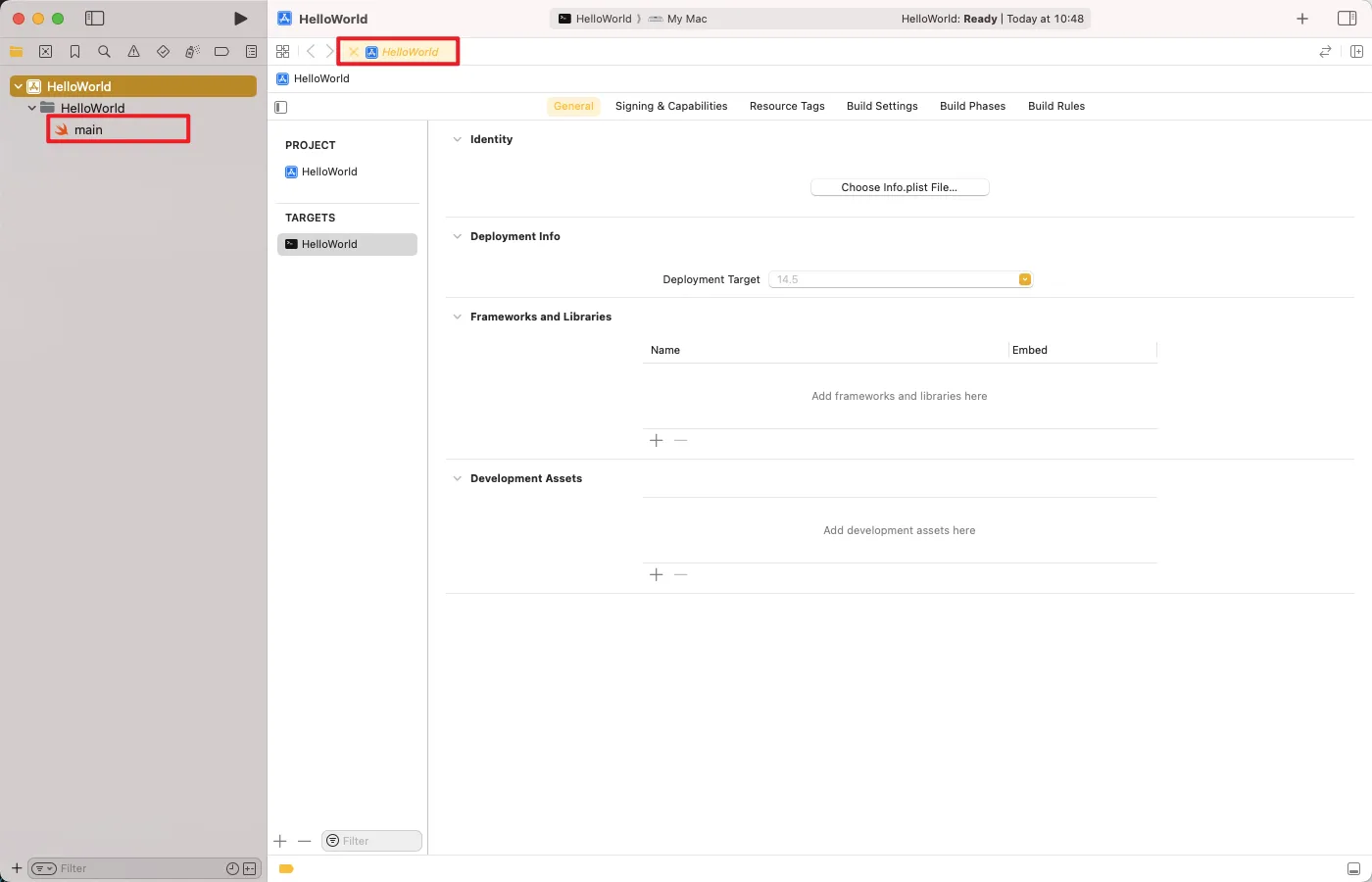Choose the My Mac run destination
The width and height of the screenshot is (1372, 882).
678,19
